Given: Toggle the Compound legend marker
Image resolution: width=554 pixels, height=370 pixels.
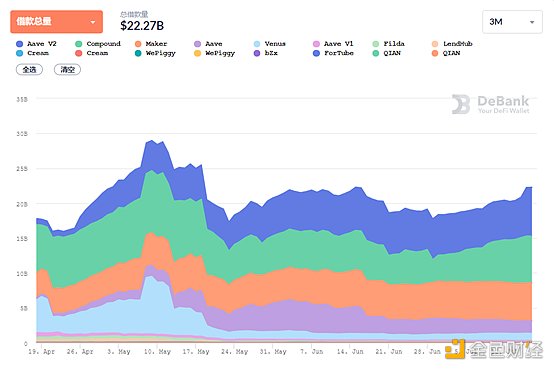Looking at the screenshot, I should tap(79, 44).
